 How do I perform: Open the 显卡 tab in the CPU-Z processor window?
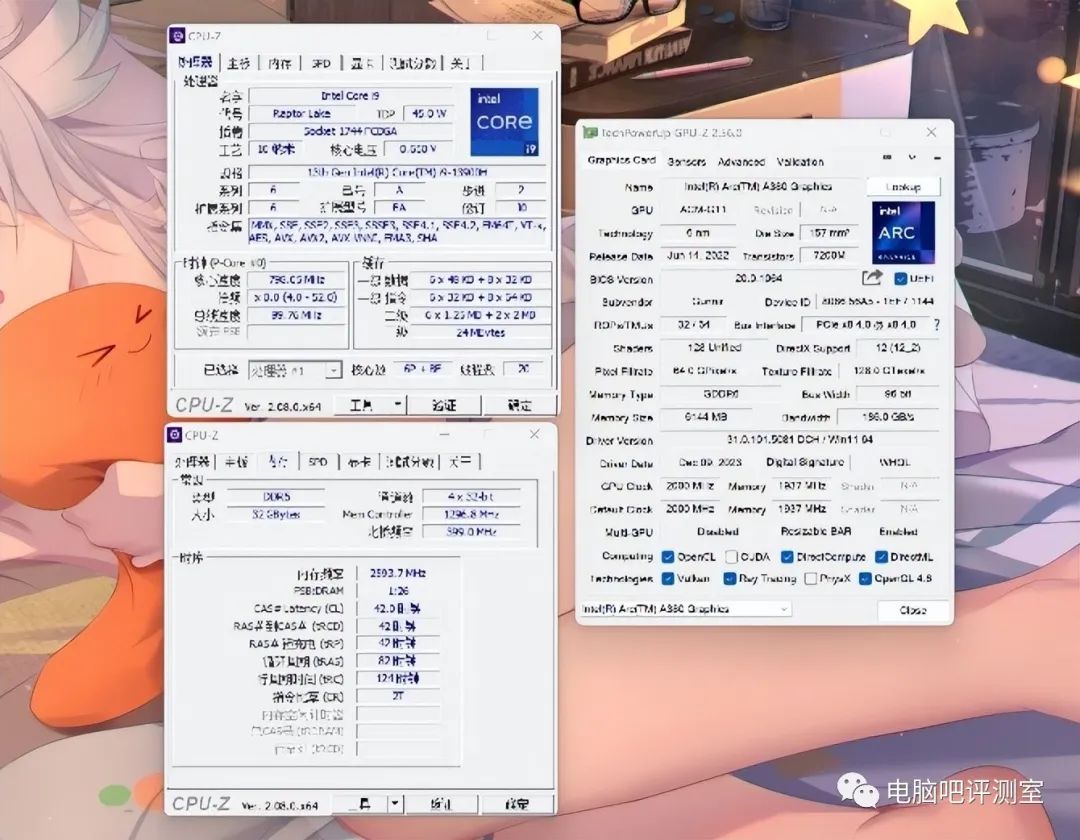pyautogui.click(x=362, y=63)
